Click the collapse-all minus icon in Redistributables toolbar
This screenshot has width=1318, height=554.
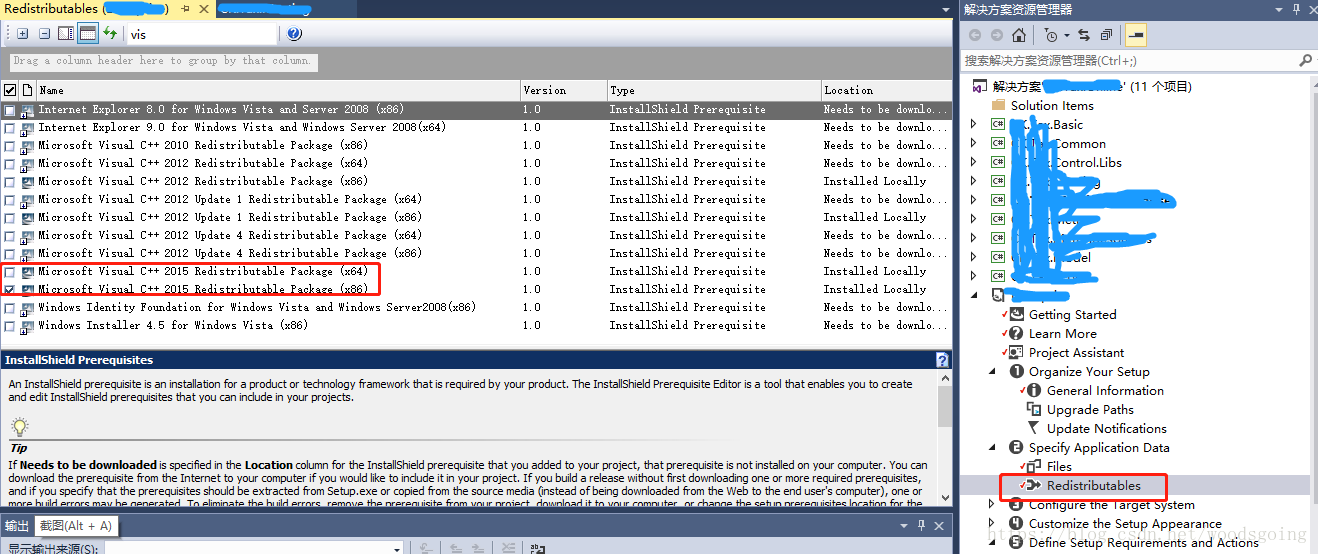click(x=45, y=34)
